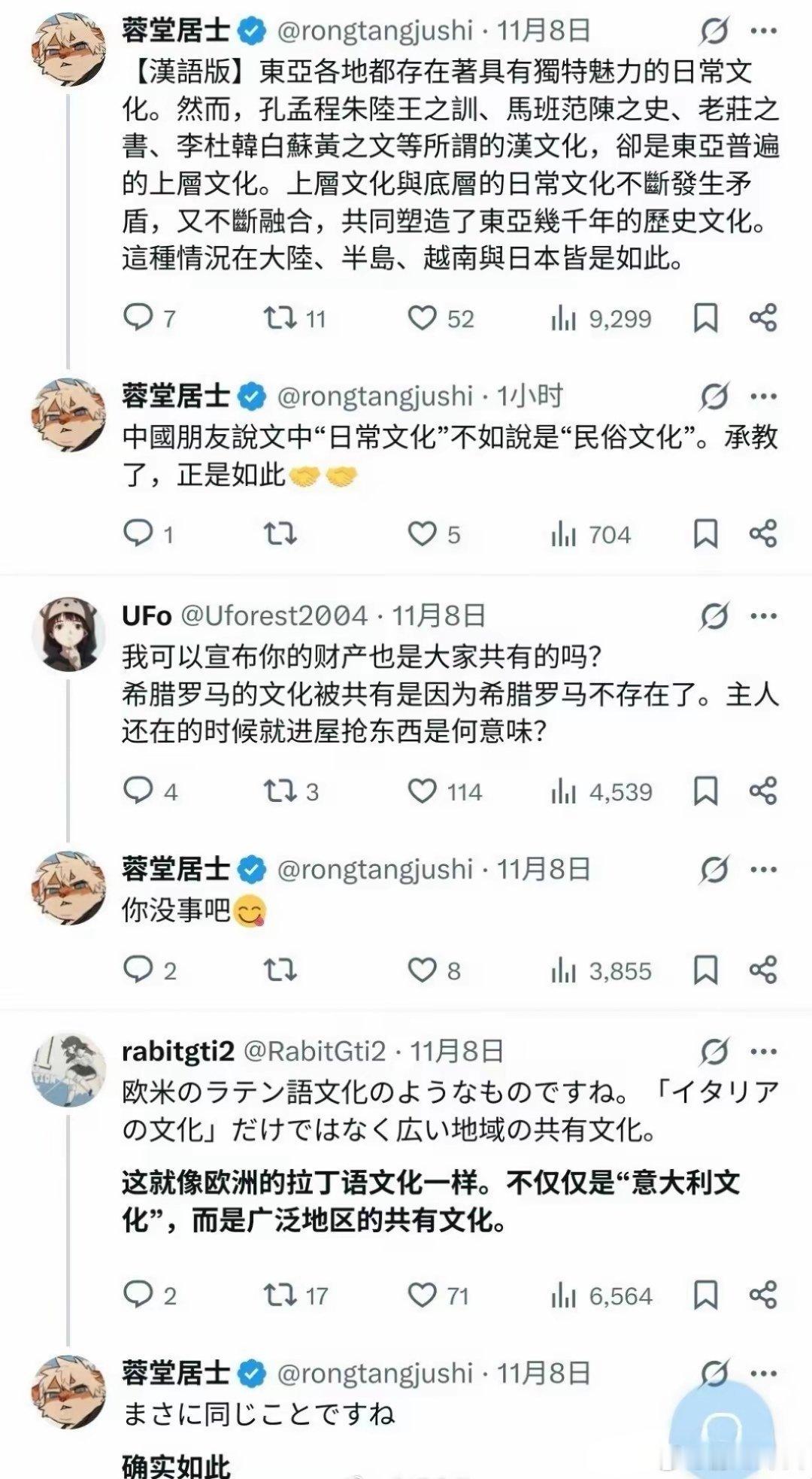Repost the 漢語版 post with 11 reposts
The width and height of the screenshot is (812, 1479).
pos(279,318)
